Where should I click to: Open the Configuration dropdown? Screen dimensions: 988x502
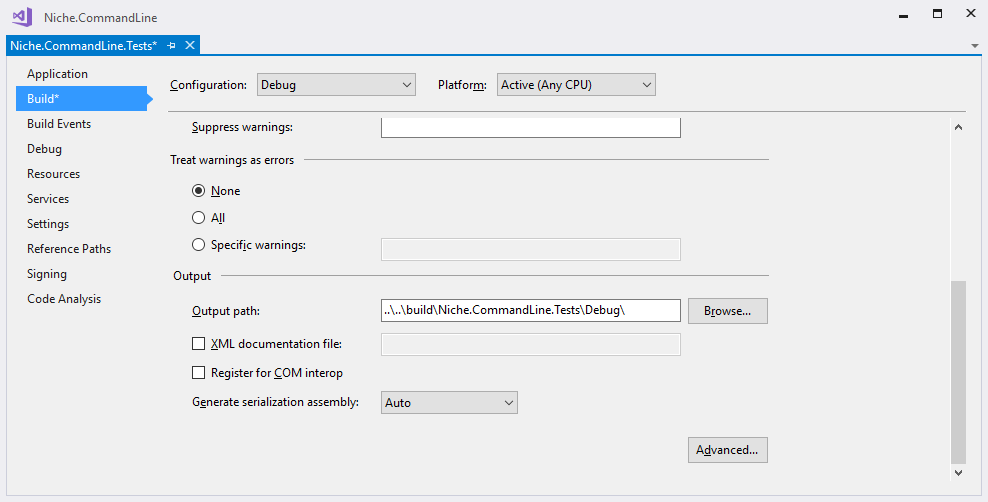pyautogui.click(x=336, y=85)
